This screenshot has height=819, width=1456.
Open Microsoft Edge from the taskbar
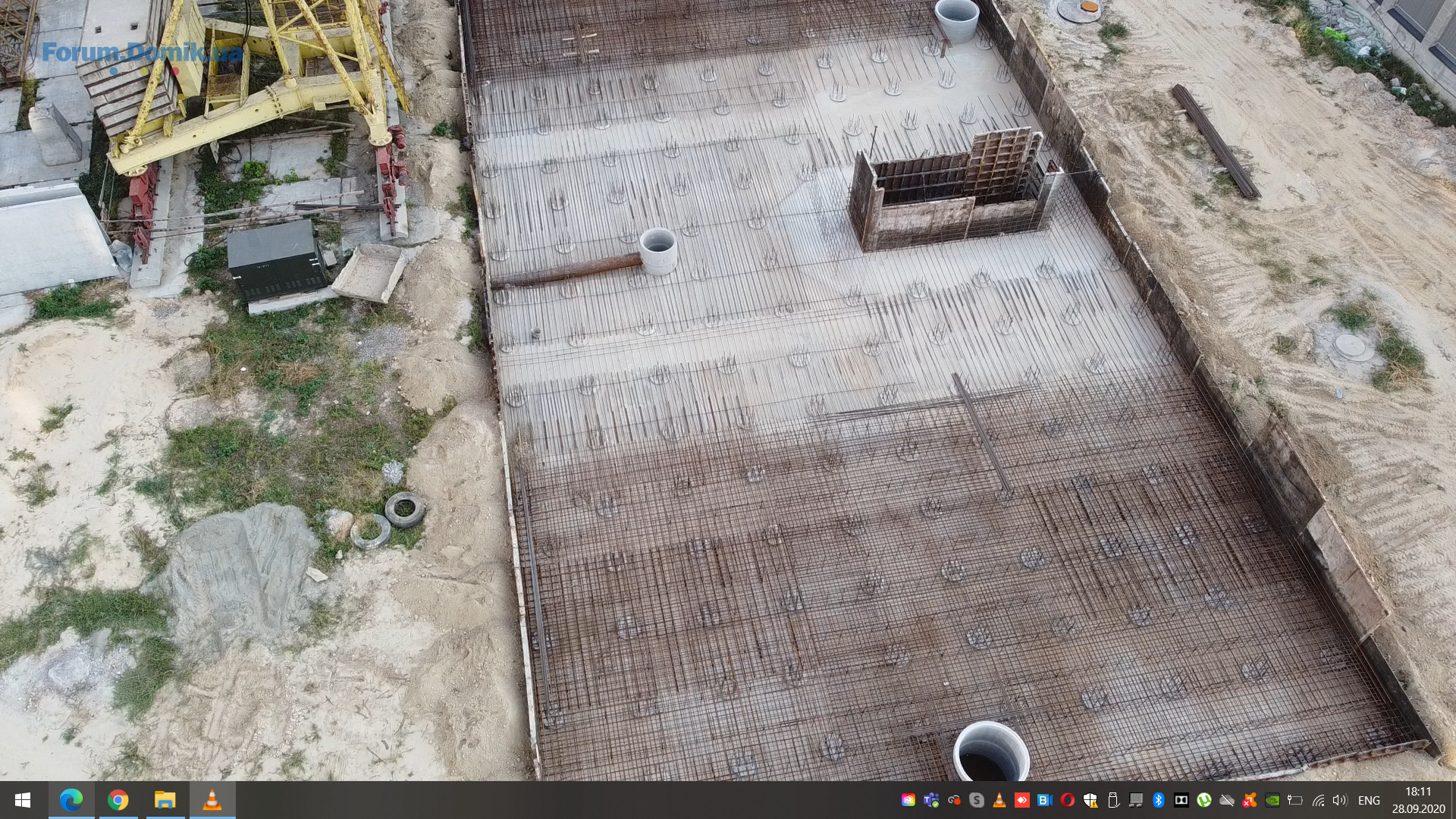click(71, 800)
